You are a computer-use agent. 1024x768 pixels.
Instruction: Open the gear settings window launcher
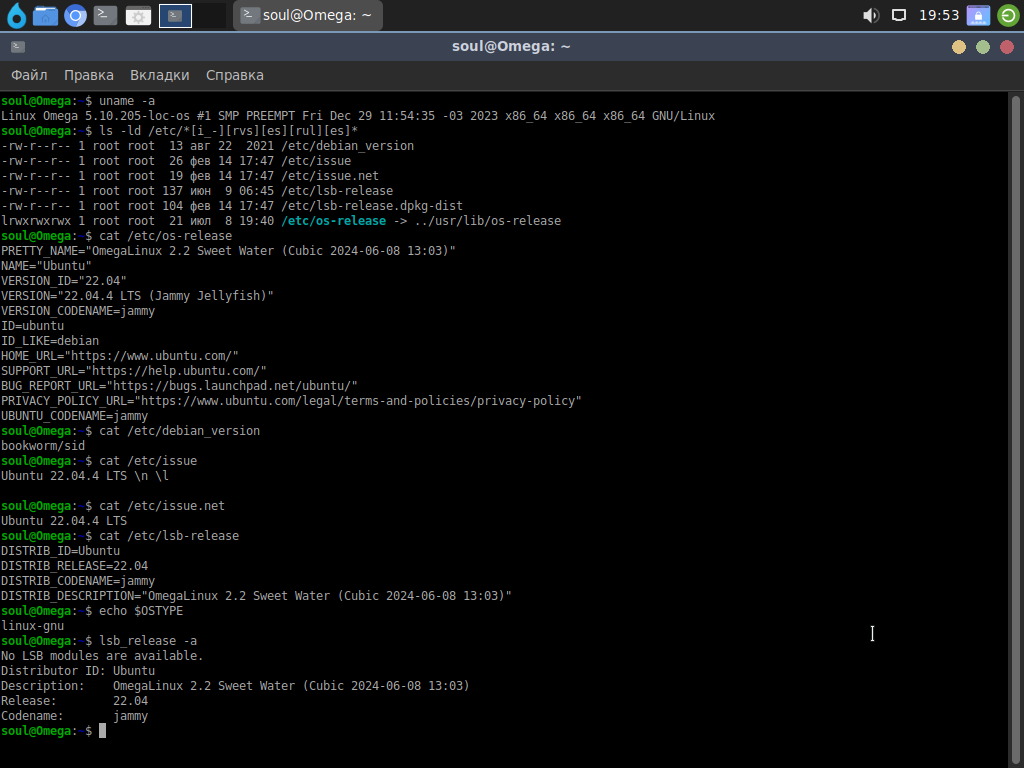tap(138, 16)
